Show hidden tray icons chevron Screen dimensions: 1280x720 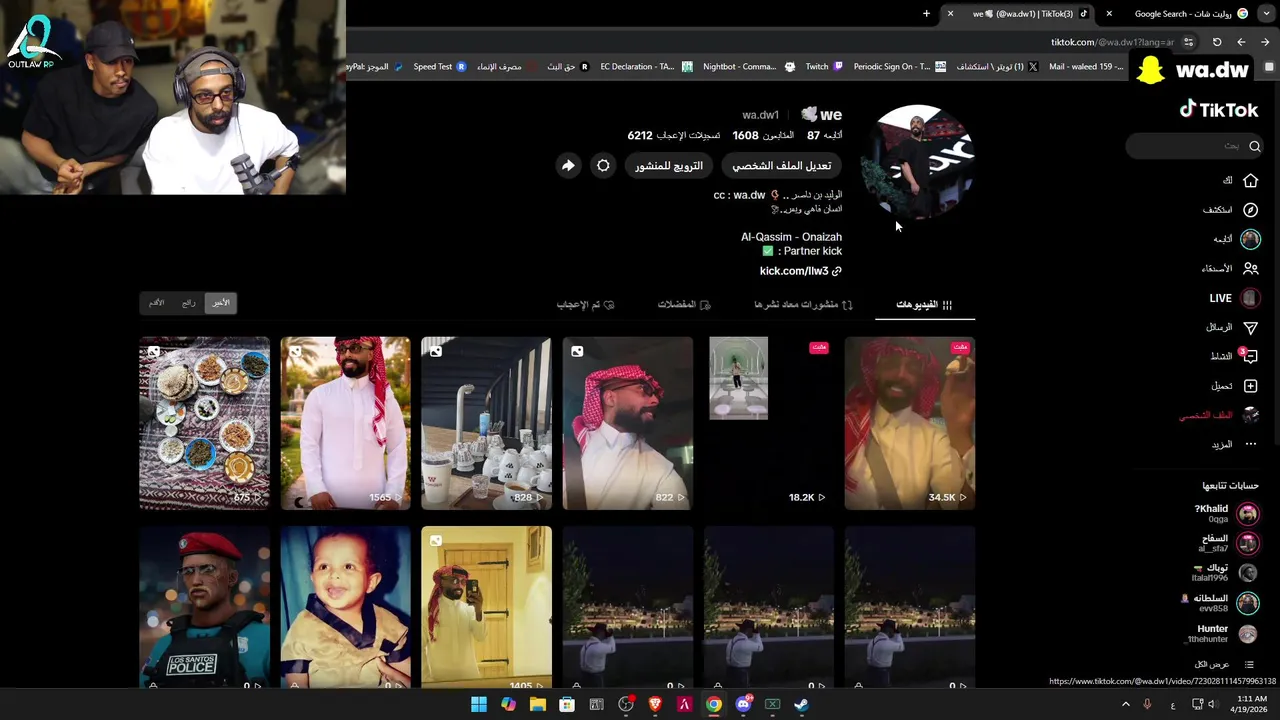pos(1125,705)
